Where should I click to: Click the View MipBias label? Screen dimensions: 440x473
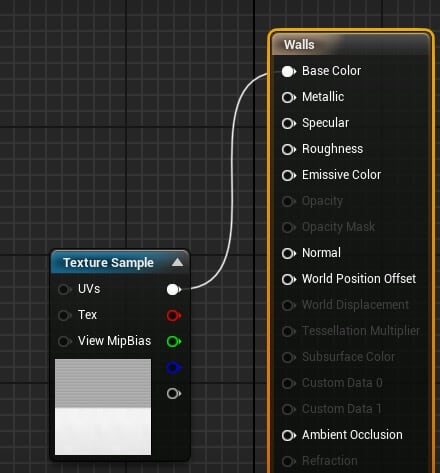click(114, 341)
